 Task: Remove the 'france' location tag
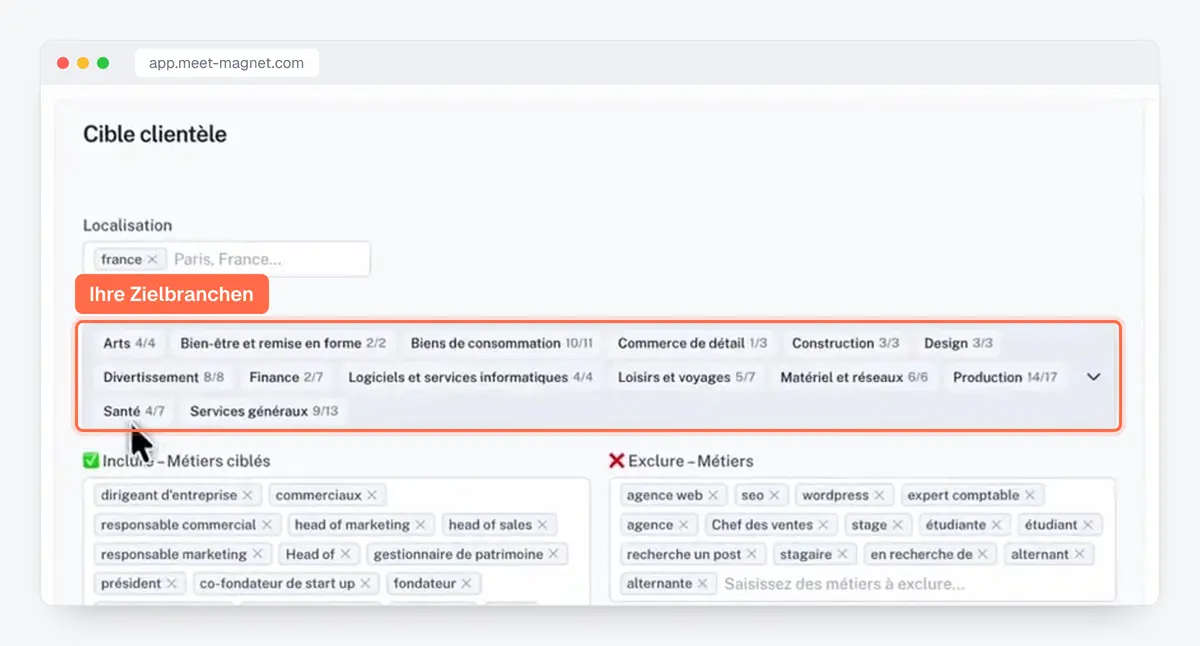pos(152,259)
